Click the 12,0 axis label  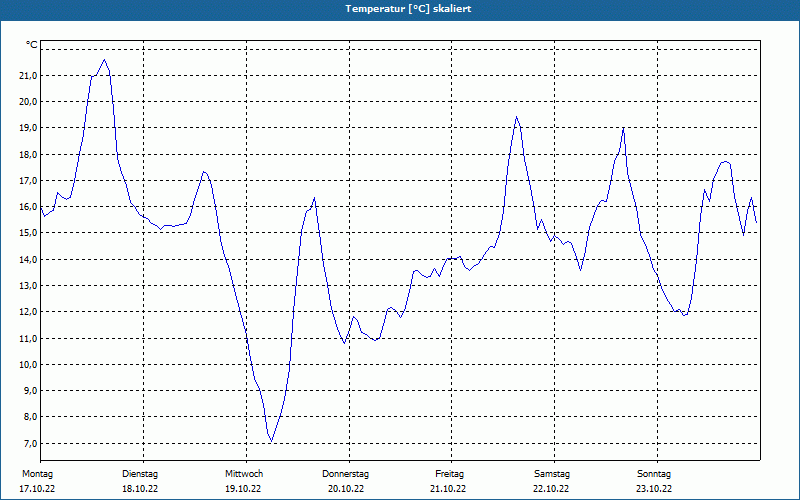(x=28, y=312)
